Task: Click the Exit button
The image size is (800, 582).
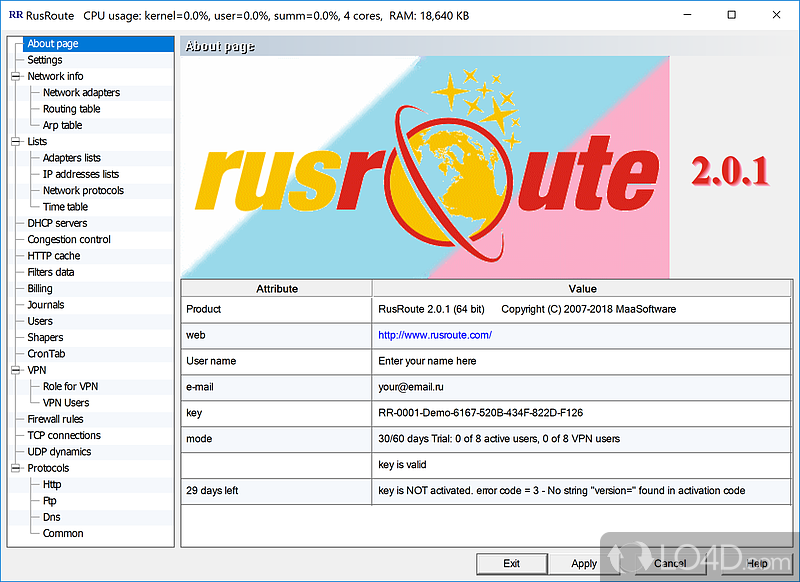Action: [511, 563]
